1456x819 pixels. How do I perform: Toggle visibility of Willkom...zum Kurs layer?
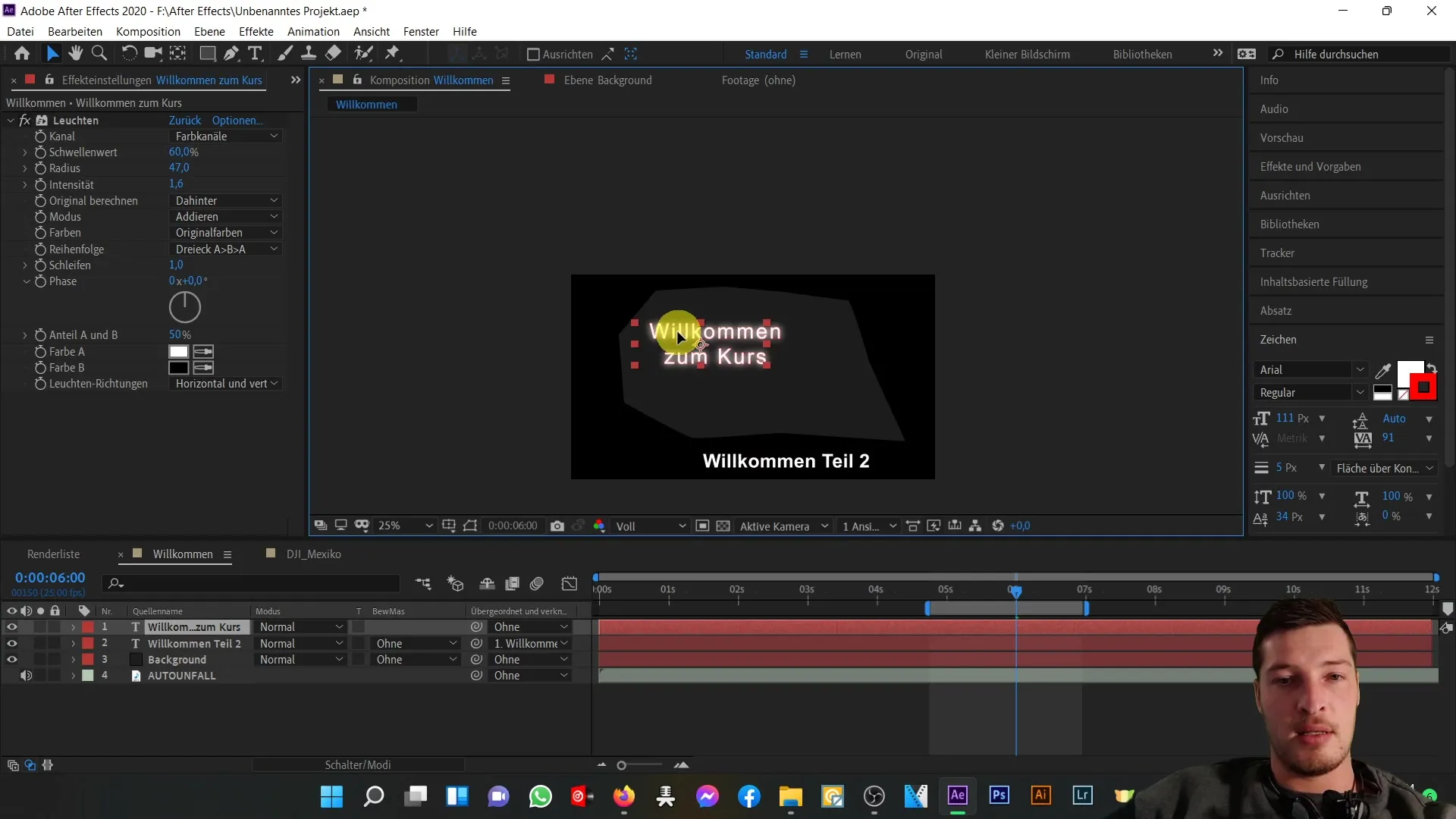[x=13, y=627]
